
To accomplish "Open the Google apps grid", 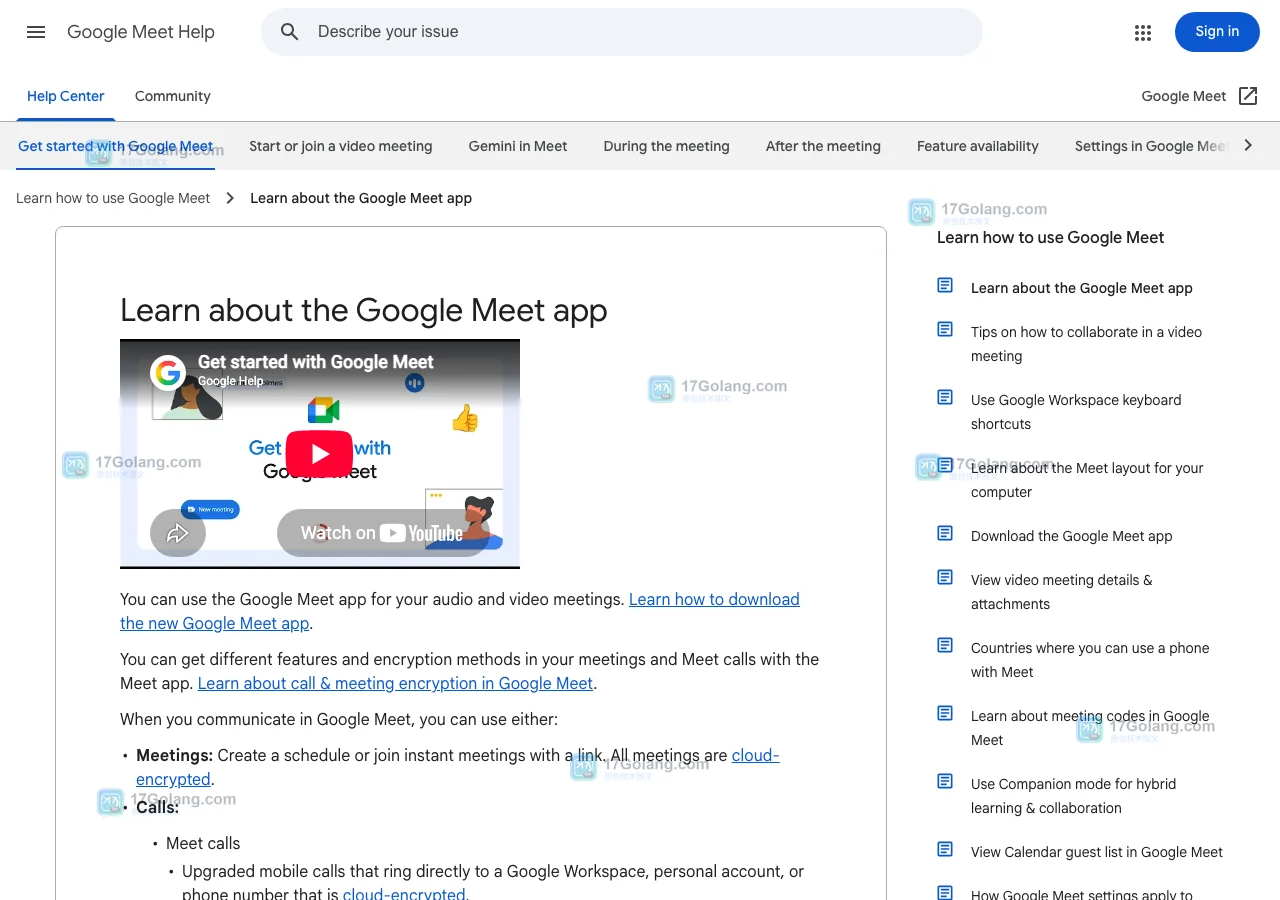I will (x=1143, y=32).
